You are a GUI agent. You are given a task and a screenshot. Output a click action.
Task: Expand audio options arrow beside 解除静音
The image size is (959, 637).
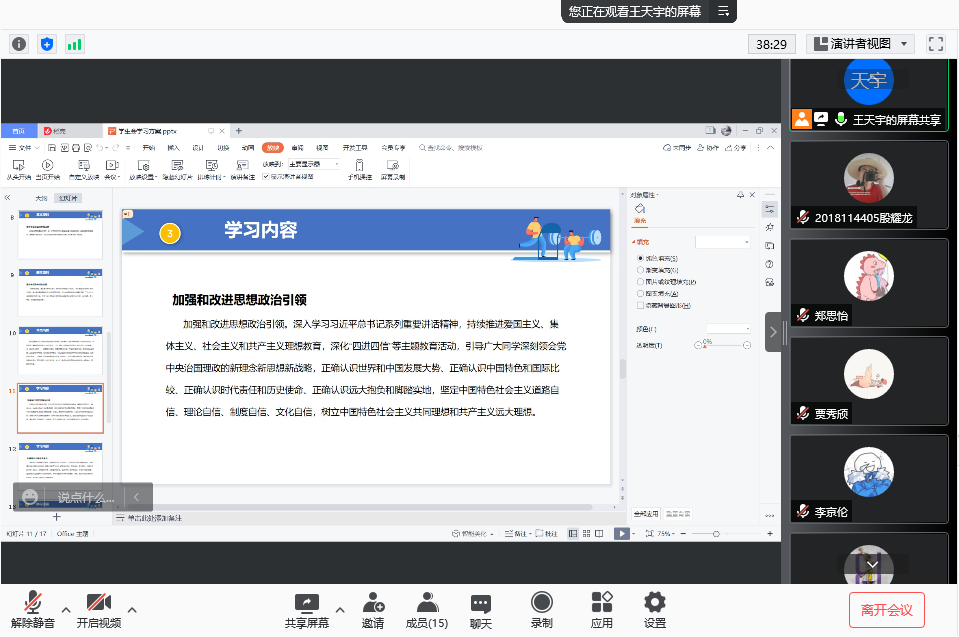(x=66, y=609)
